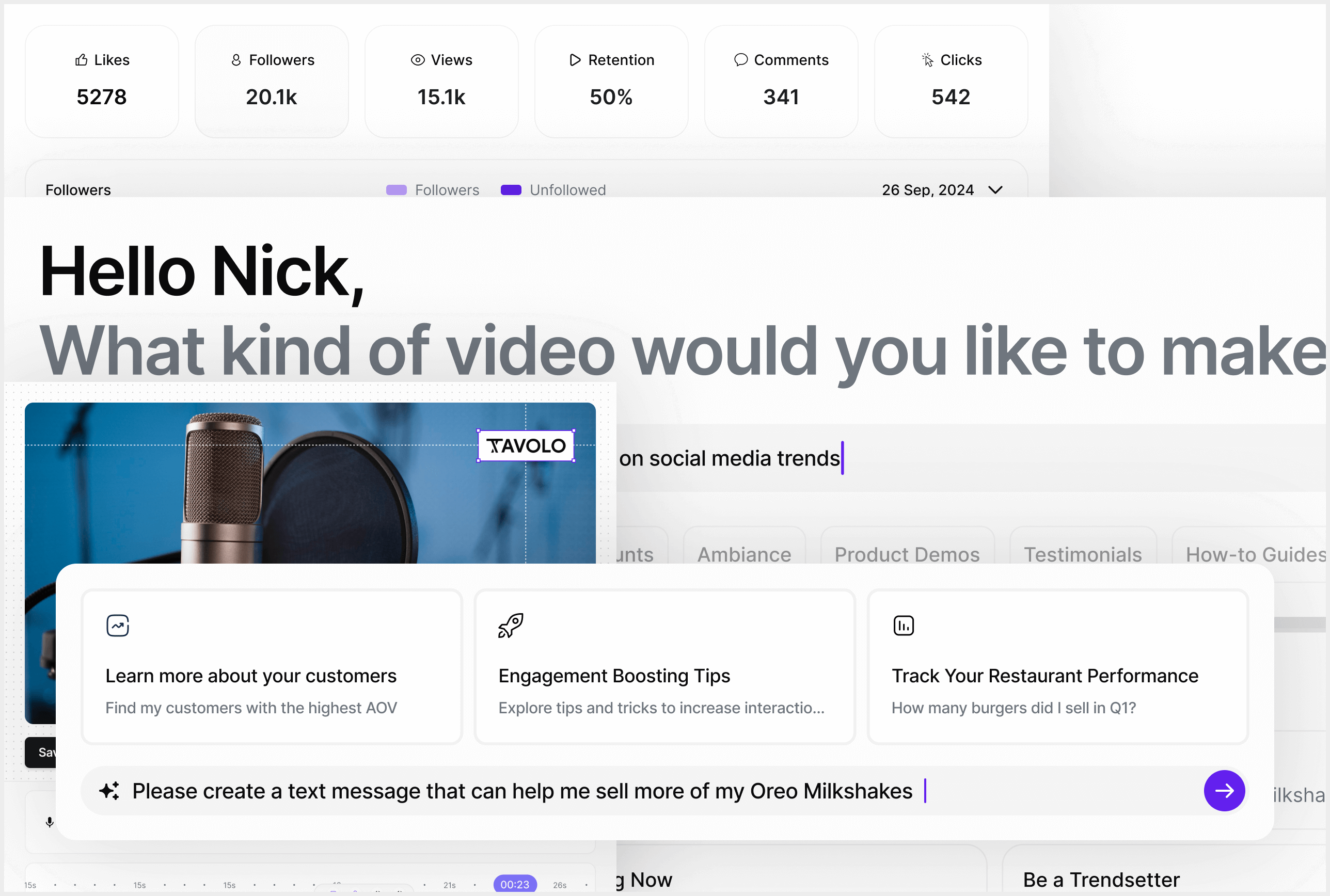Click the 00:23 timeline marker
The height and width of the screenshot is (896, 1330).
[x=514, y=884]
